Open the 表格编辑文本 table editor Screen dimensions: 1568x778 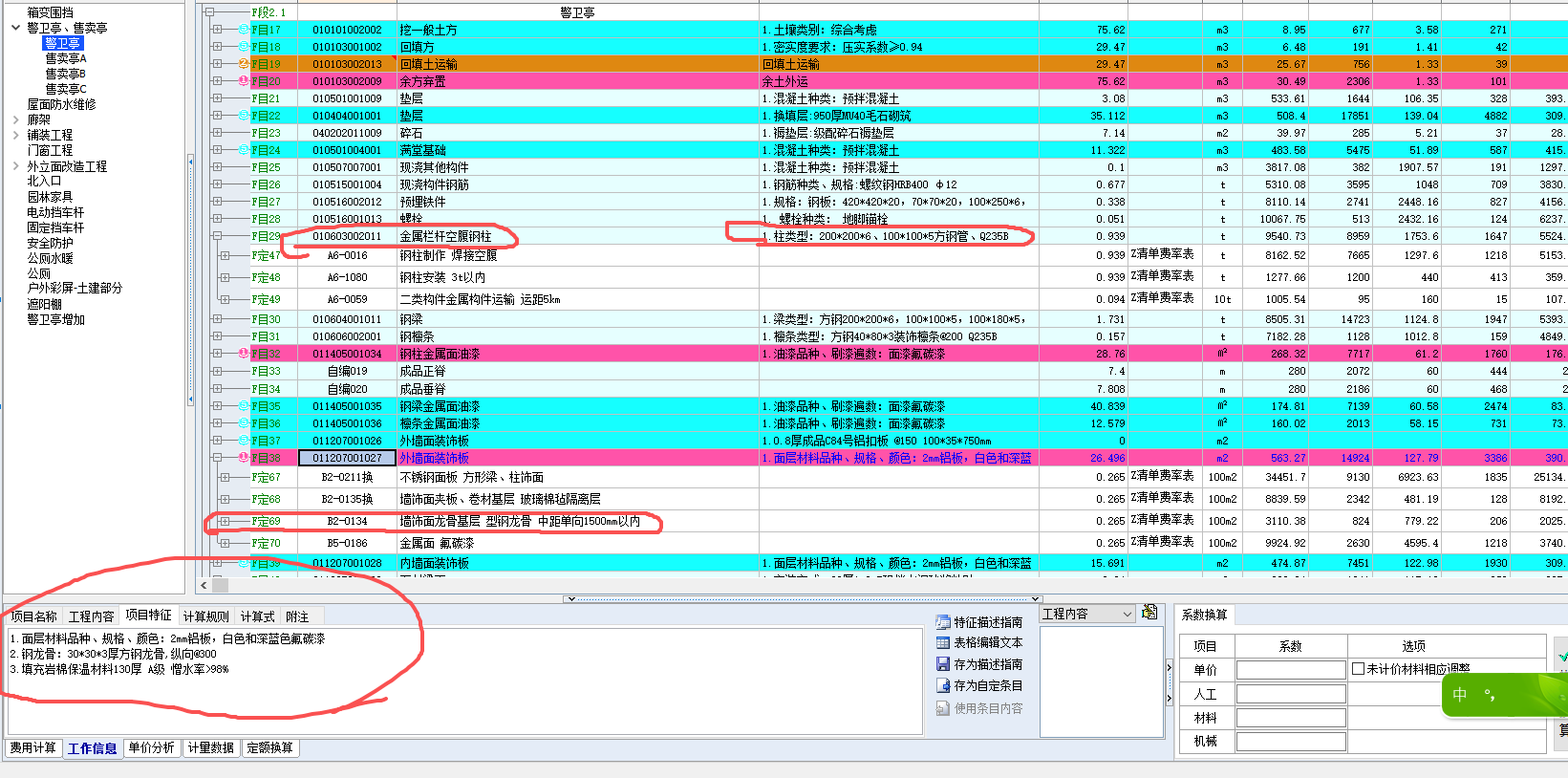[x=943, y=643]
